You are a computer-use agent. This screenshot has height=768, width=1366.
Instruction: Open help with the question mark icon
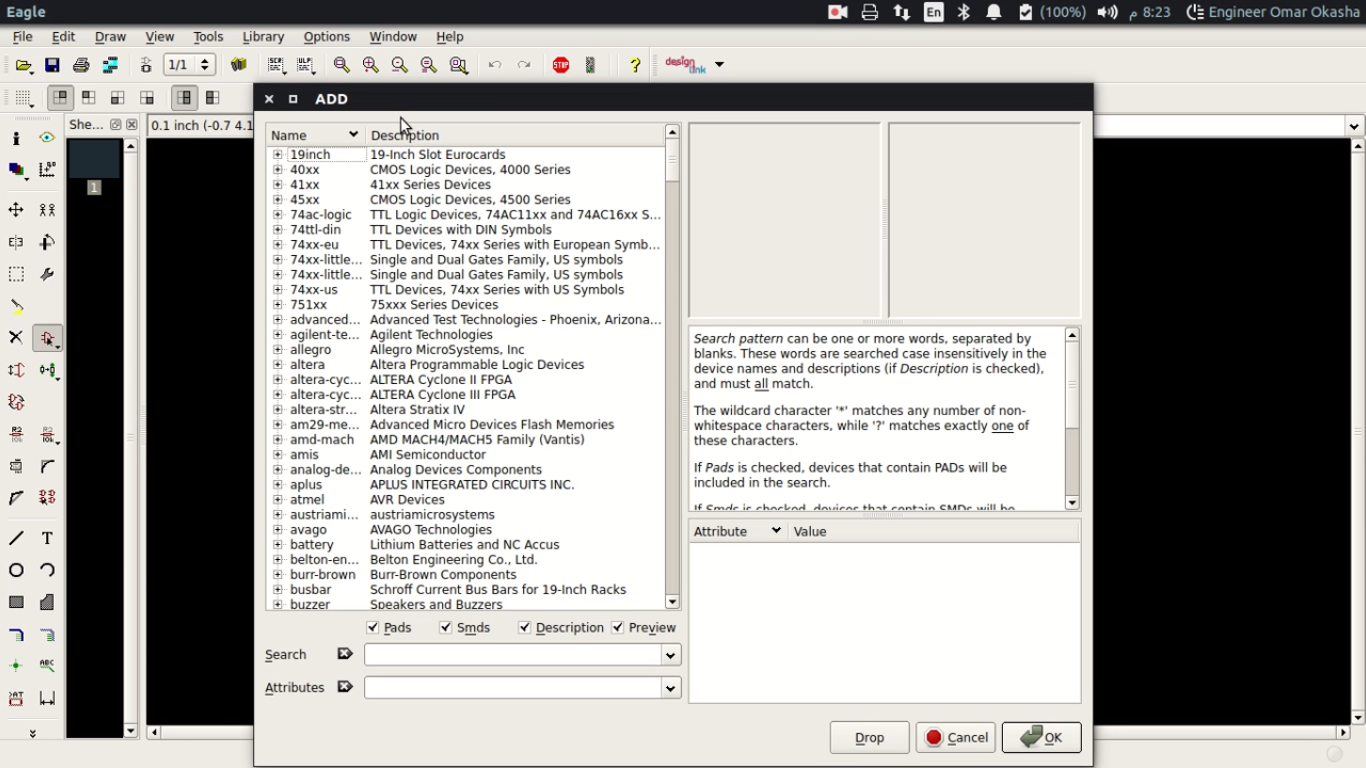(x=635, y=65)
